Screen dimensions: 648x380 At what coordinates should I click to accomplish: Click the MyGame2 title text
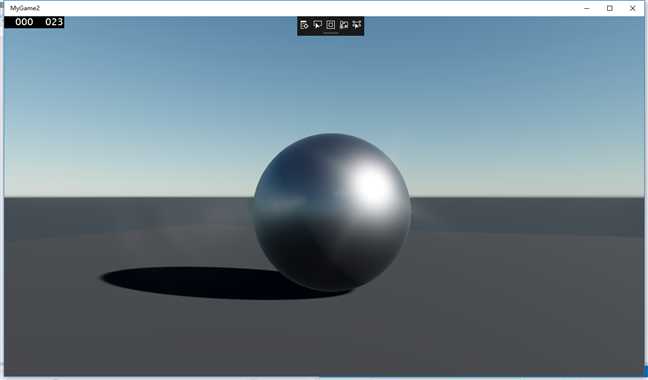click(25, 8)
